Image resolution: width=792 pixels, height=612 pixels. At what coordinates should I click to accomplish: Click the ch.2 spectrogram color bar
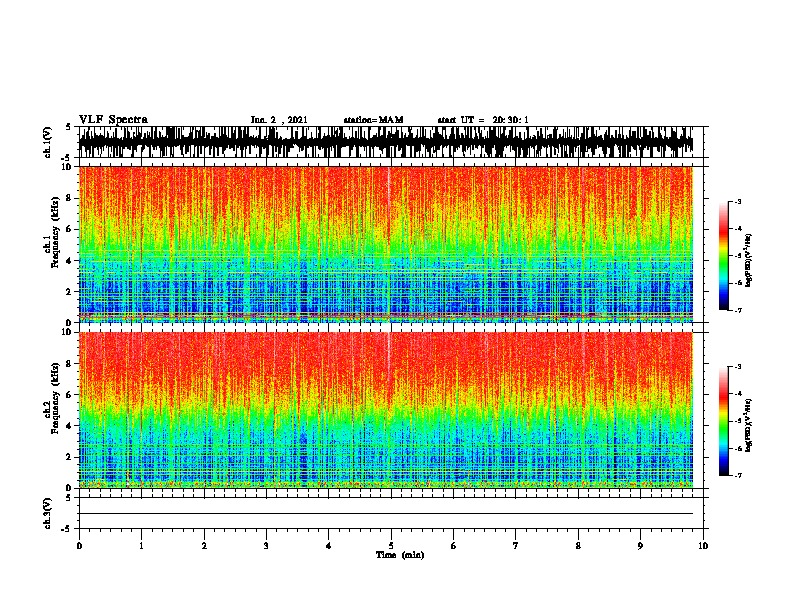(x=723, y=421)
